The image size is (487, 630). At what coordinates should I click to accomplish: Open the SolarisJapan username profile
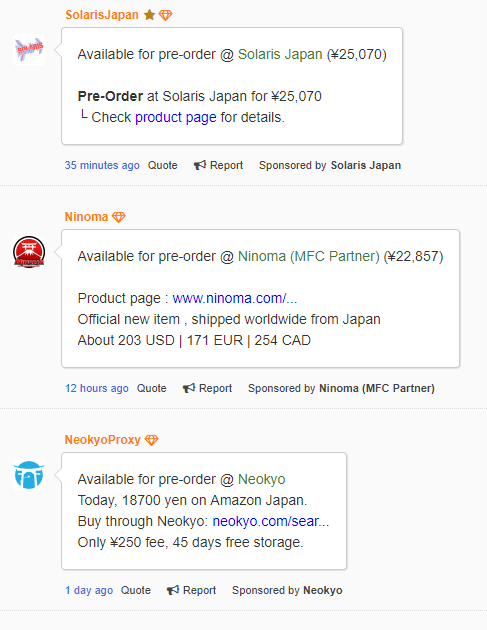click(x=102, y=15)
